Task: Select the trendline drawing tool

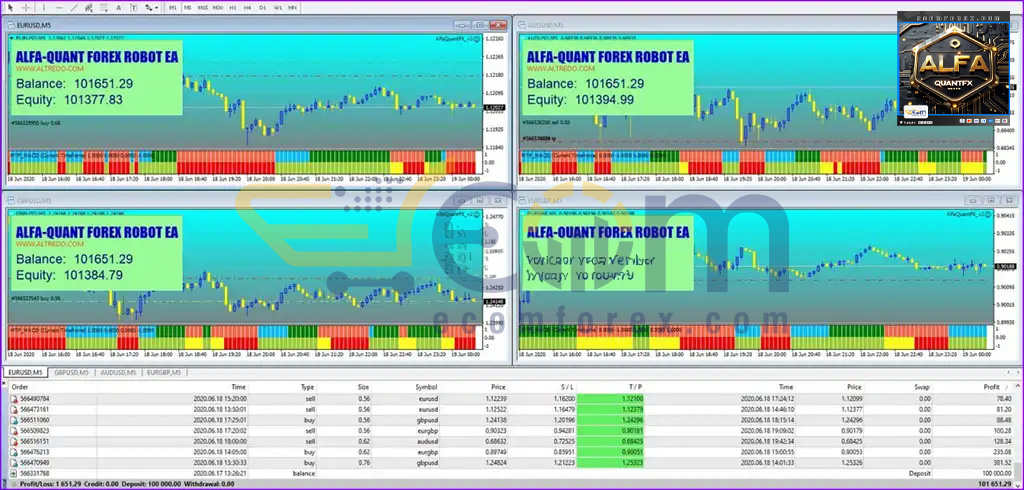Action: click(74, 8)
